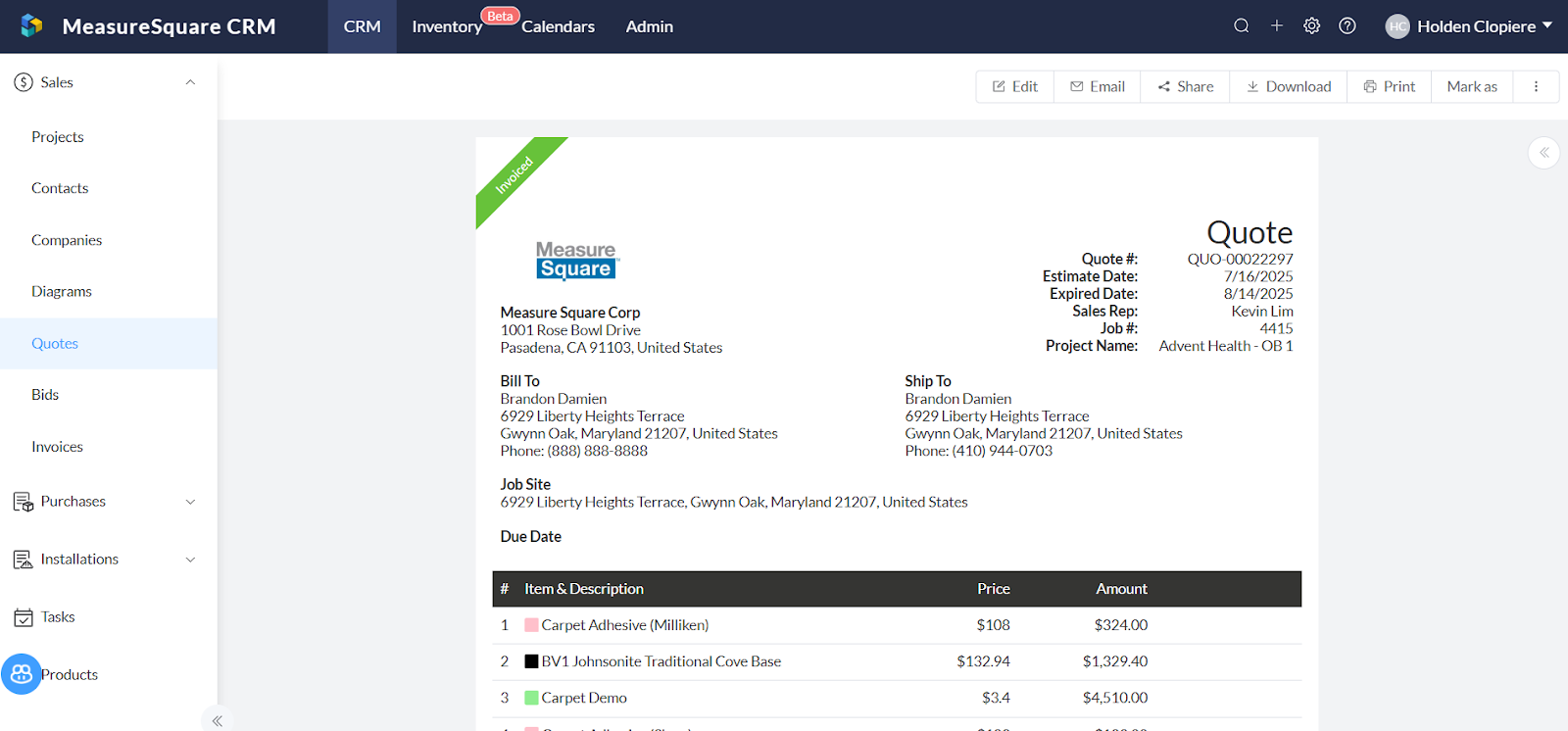This screenshot has height=731, width=1568.
Task: Click the Tasks calendar icon
Action: pos(24,617)
